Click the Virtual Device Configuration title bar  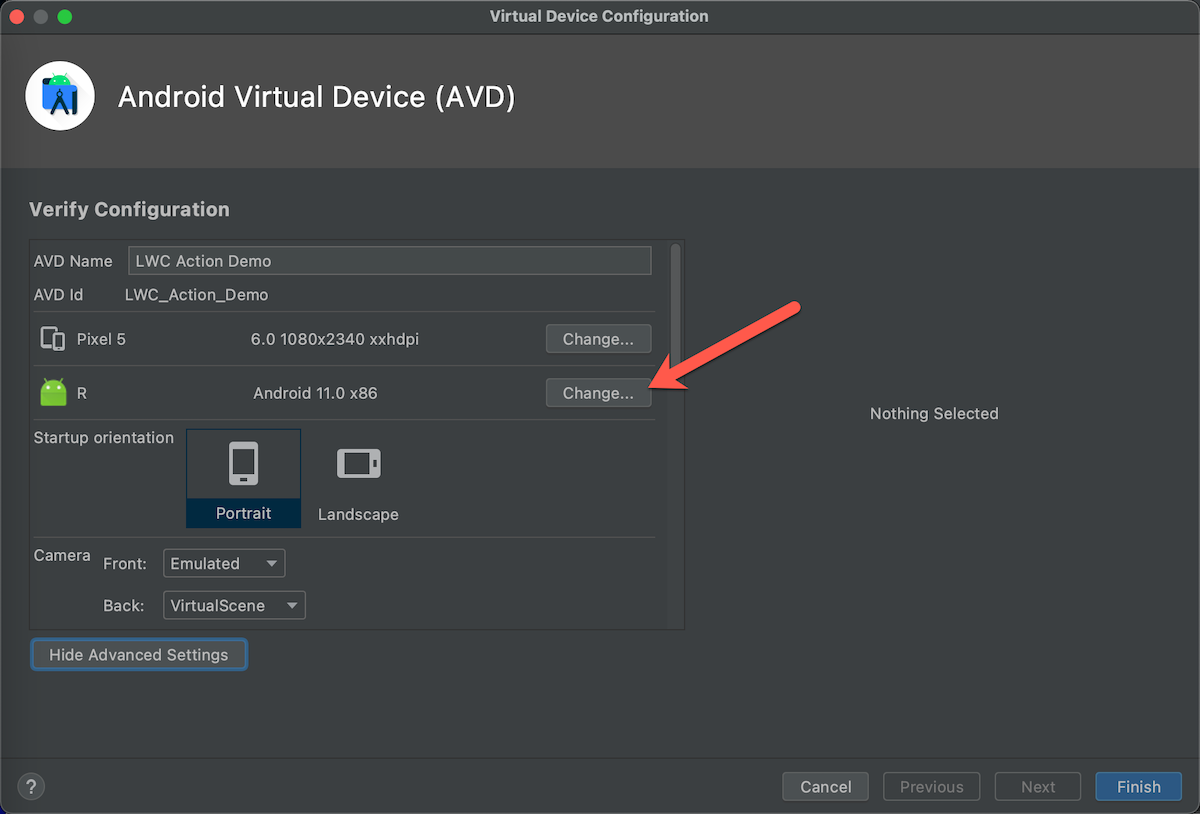click(x=598, y=16)
